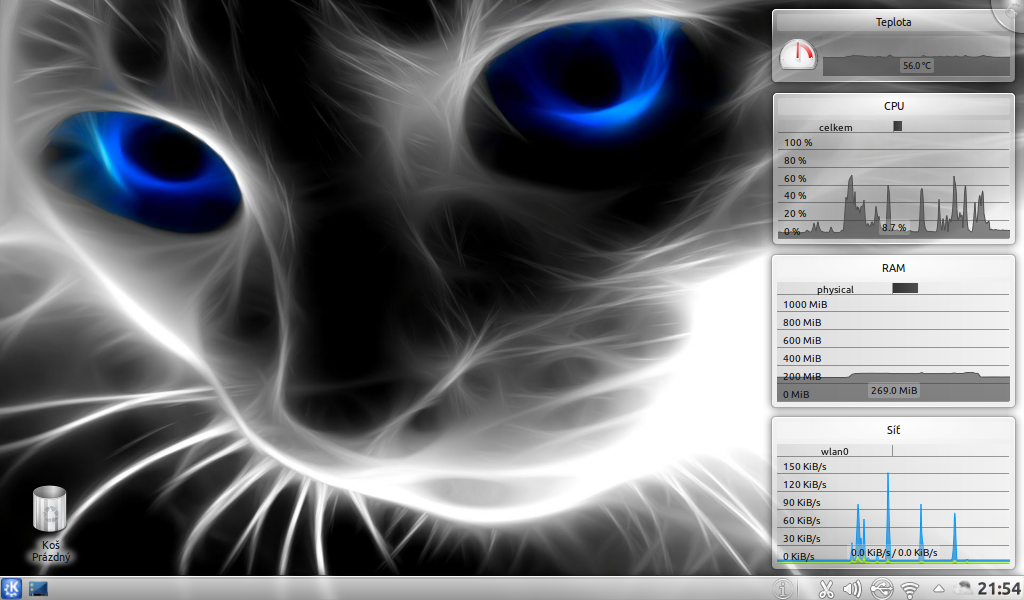Select the RAM widget title
The height and width of the screenshot is (600, 1024).
[x=893, y=268]
